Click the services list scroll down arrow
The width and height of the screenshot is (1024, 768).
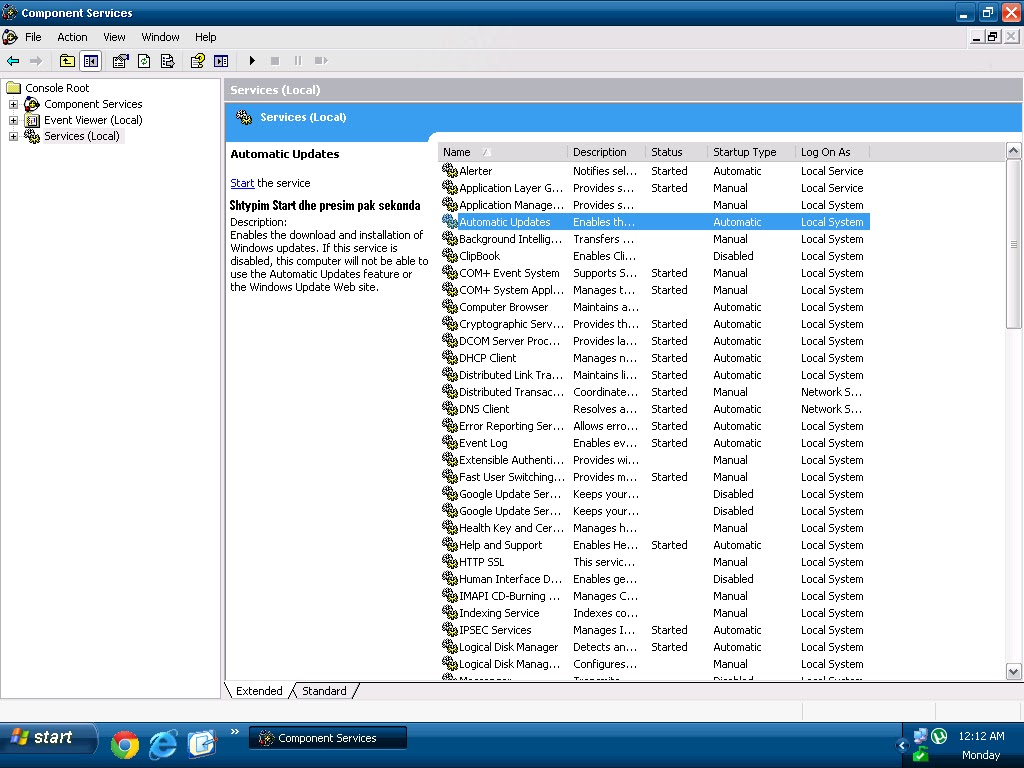click(1013, 671)
